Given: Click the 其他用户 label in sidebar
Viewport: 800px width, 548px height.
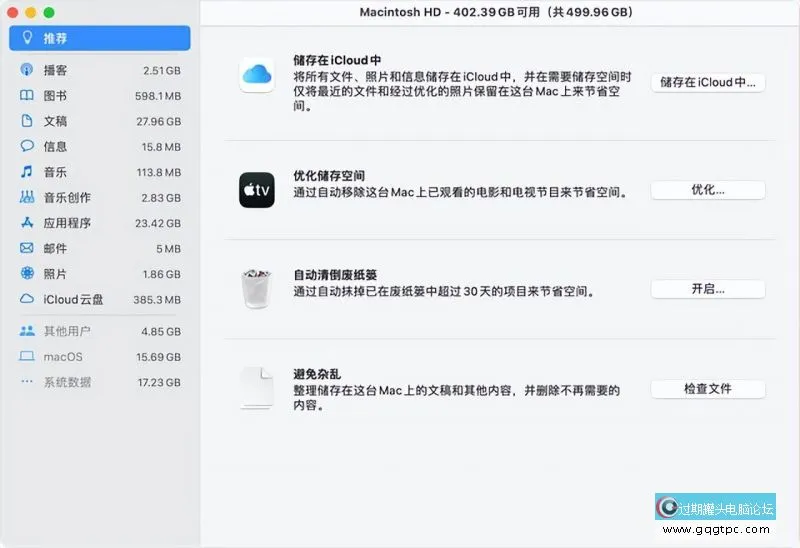Looking at the screenshot, I should (67, 332).
